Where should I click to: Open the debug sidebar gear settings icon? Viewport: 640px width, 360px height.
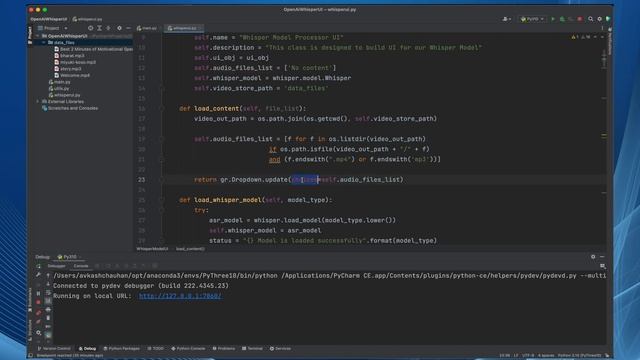point(38,333)
